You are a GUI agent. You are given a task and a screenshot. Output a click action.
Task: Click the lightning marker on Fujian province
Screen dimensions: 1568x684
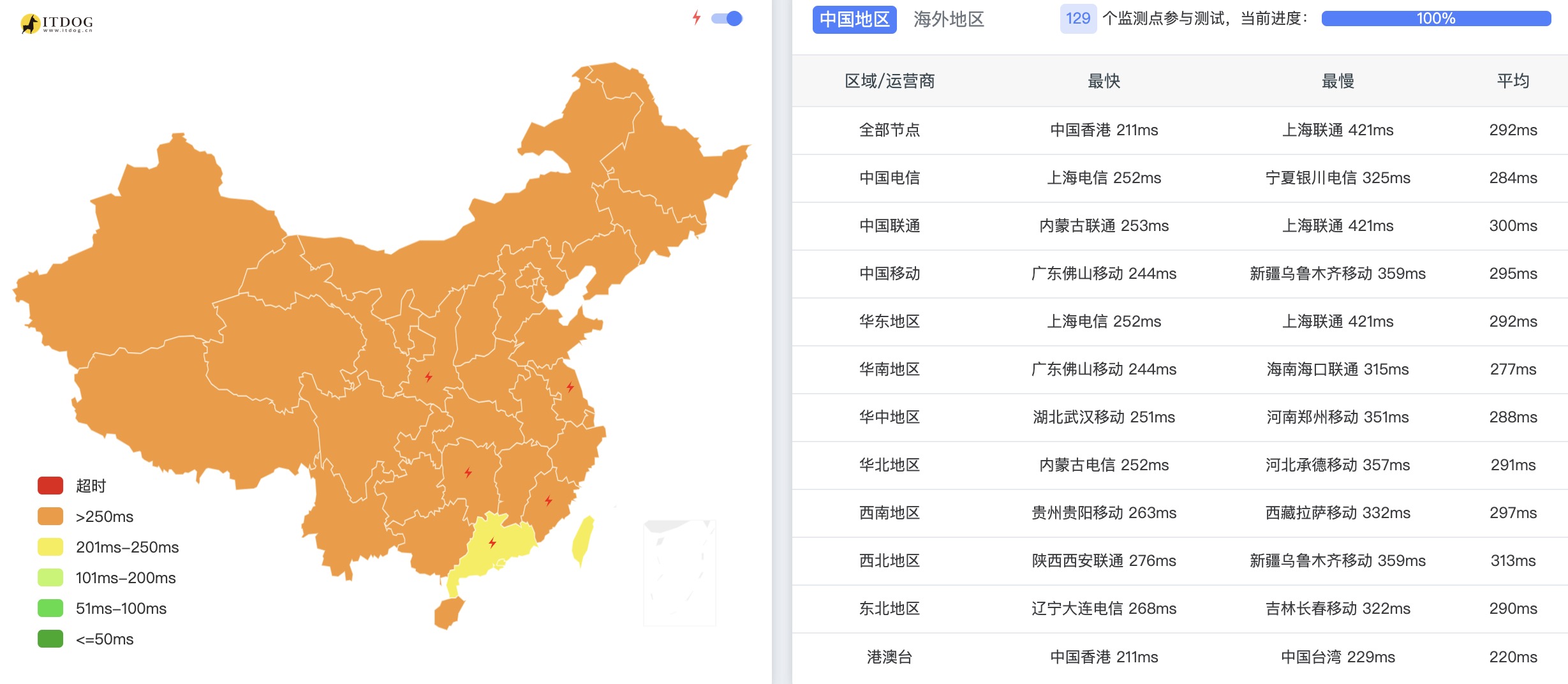point(549,500)
